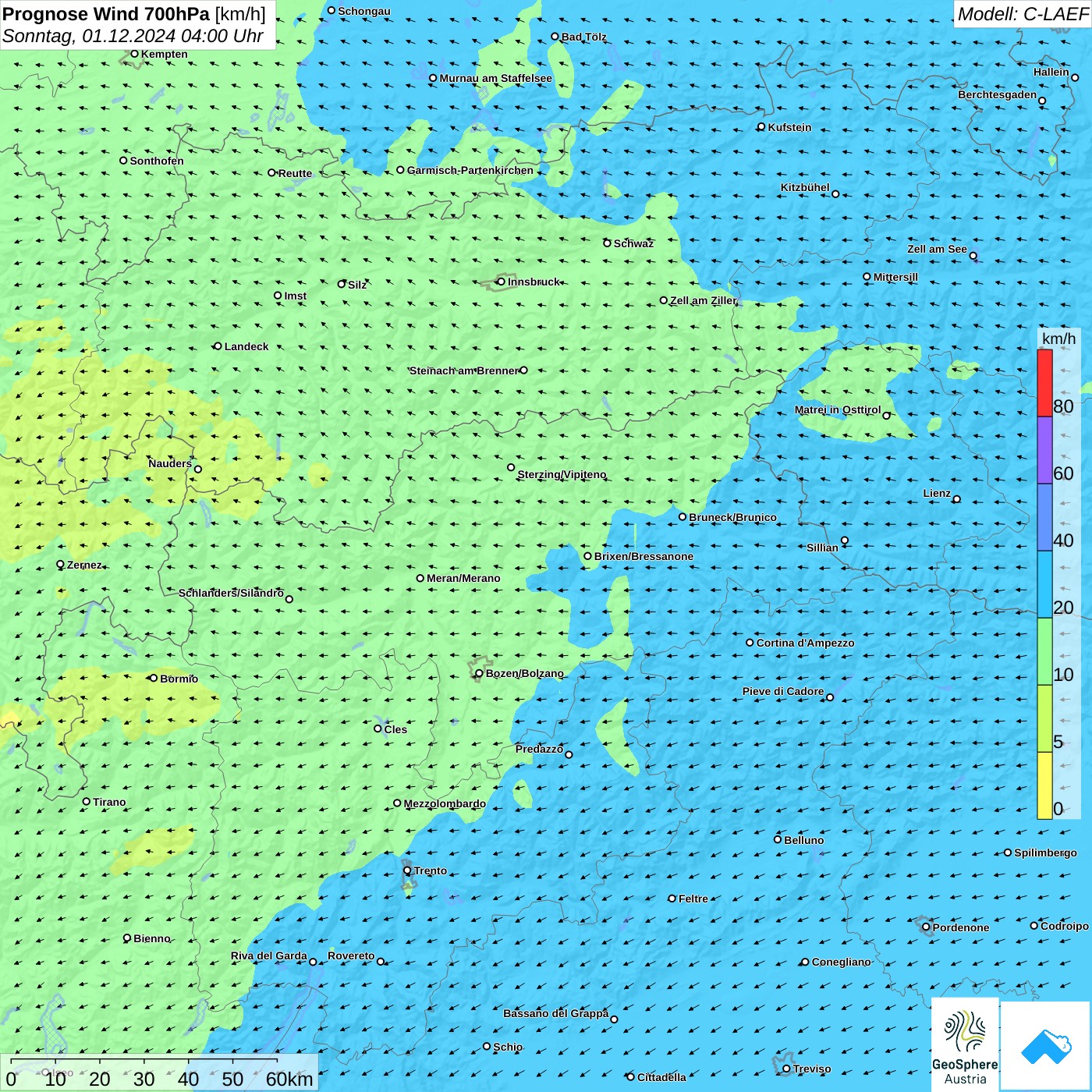The height and width of the screenshot is (1092, 1092).
Task: Click the Treviso location marker
Action: pyautogui.click(x=786, y=1069)
